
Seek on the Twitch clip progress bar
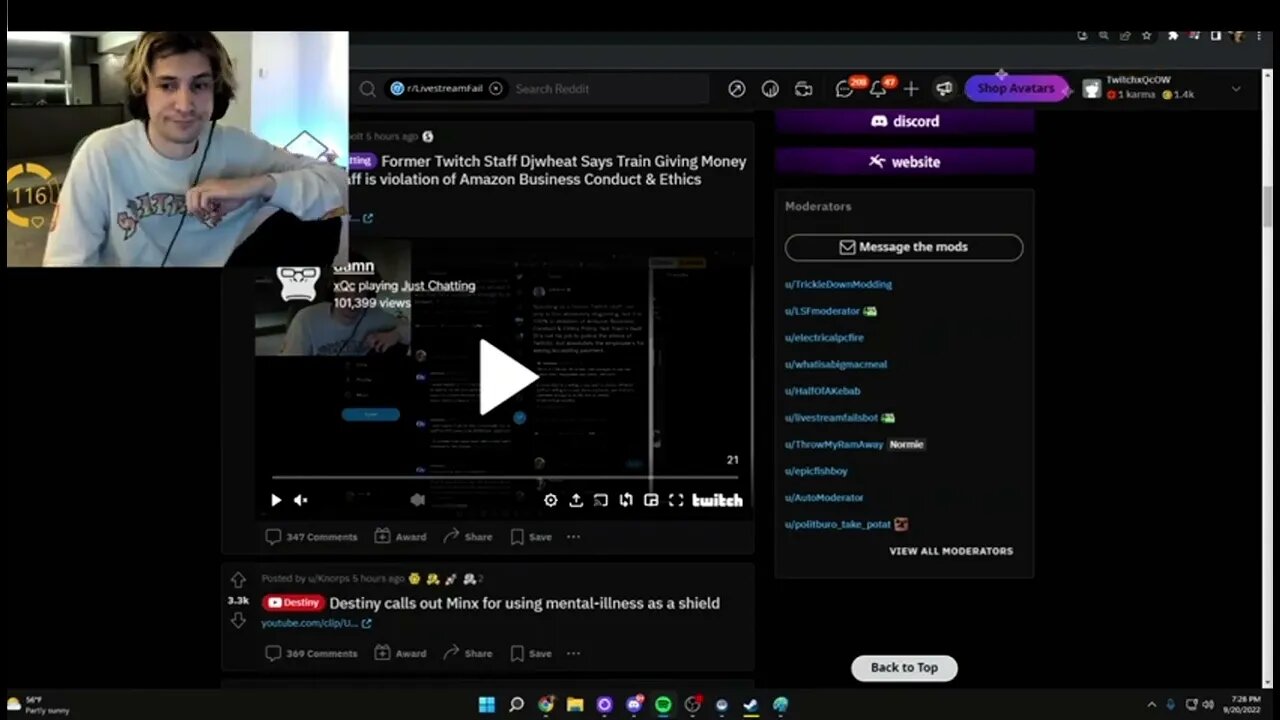(x=506, y=478)
